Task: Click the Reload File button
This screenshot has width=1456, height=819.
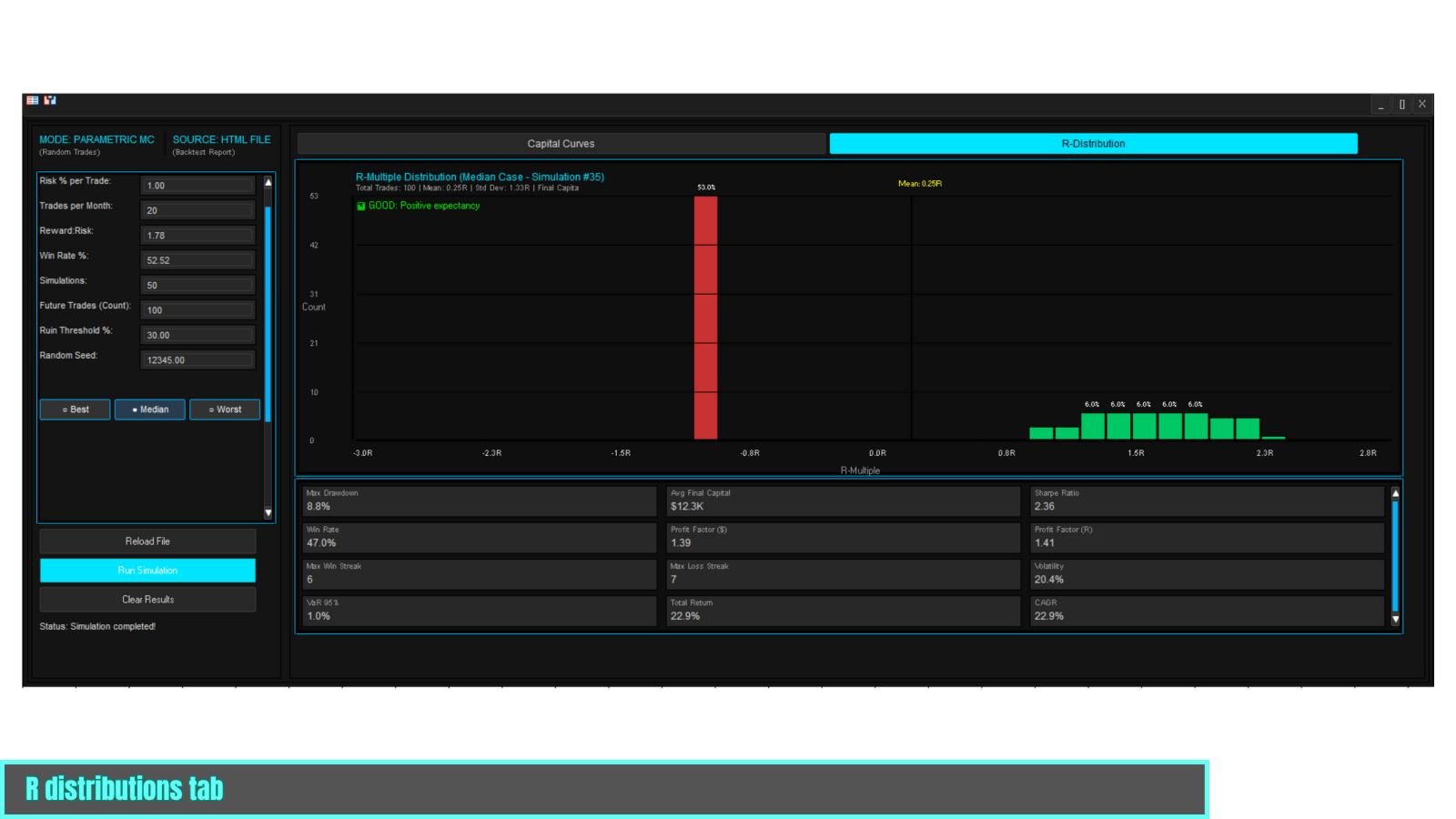Action: [147, 541]
